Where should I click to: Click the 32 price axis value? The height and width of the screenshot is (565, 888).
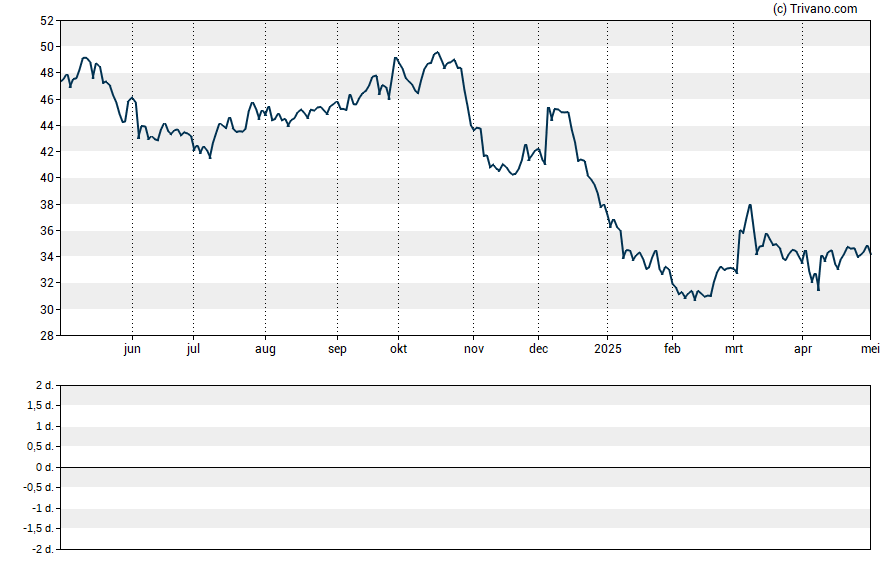click(47, 282)
